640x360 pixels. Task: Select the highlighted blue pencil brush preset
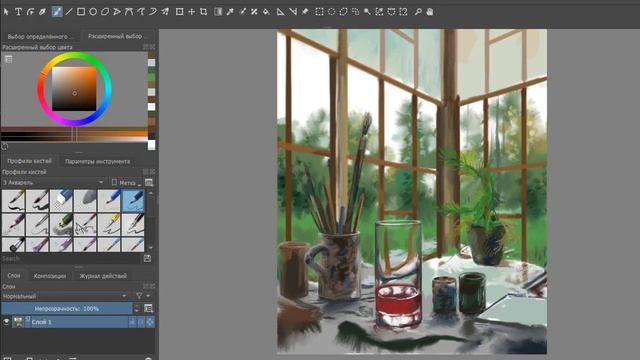coord(133,200)
